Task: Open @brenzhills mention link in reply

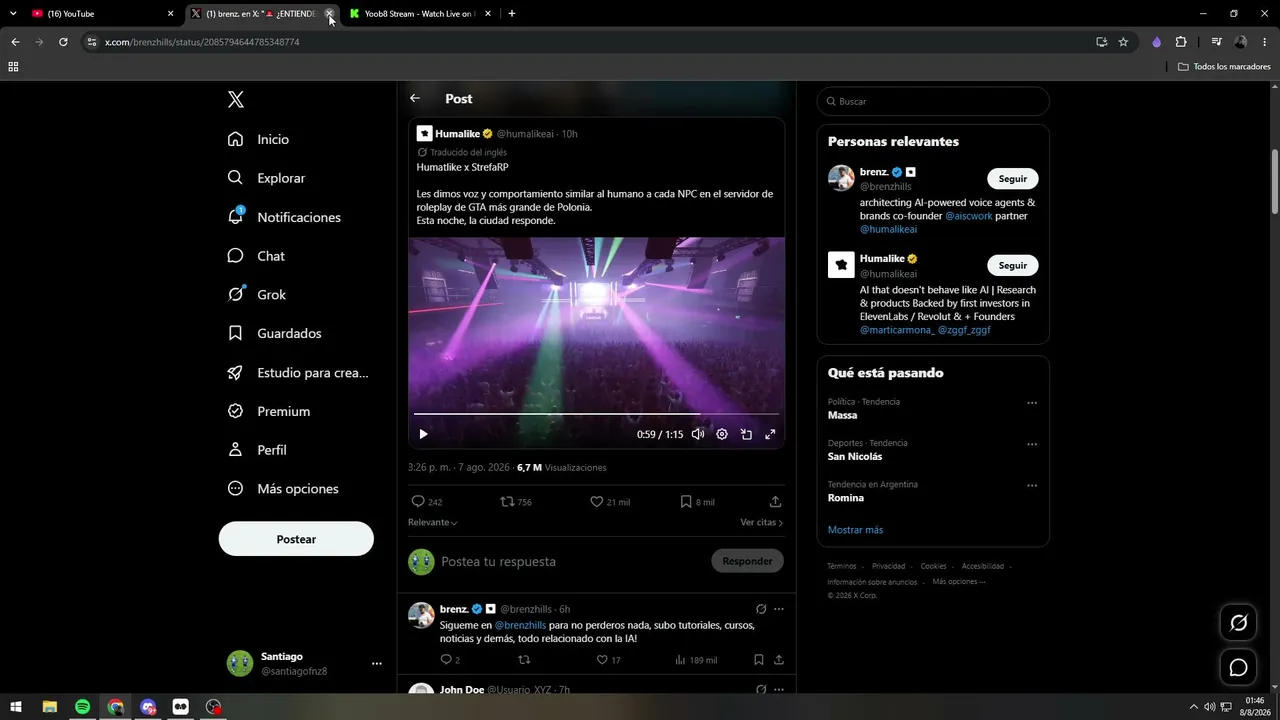Action: pos(520,625)
